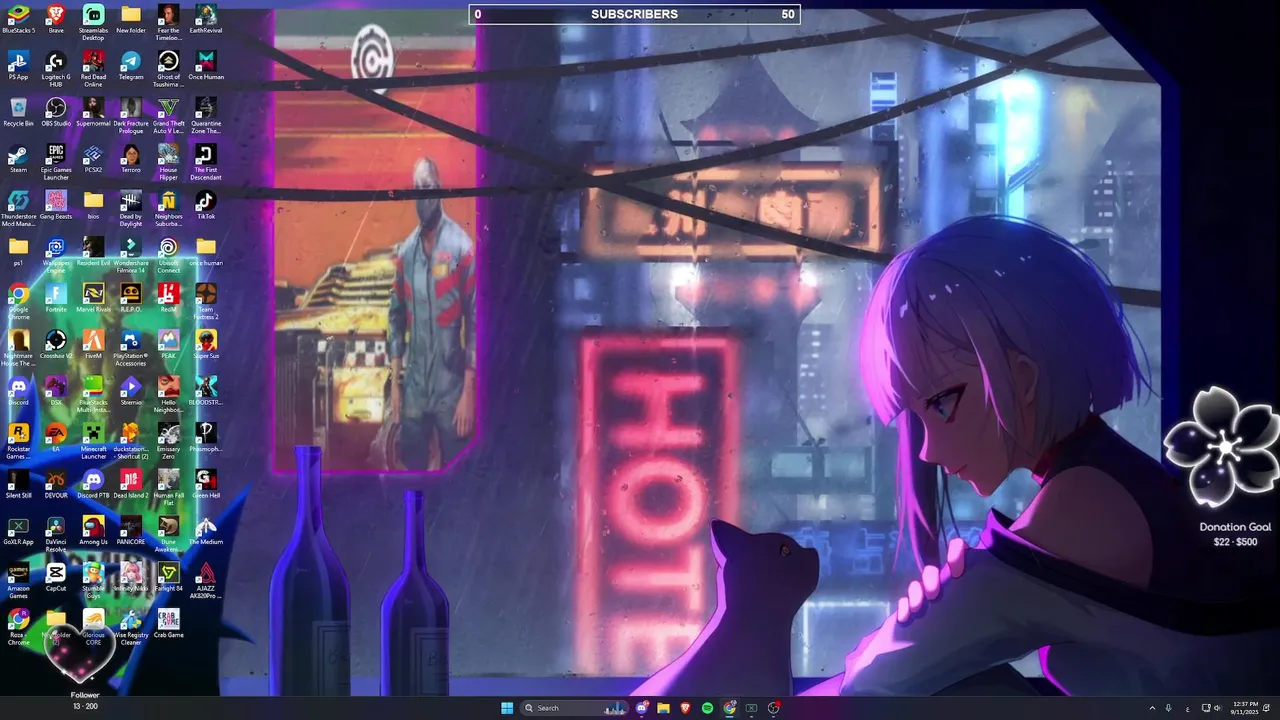
Task: Select Dead by Daylight icon
Action: click(131, 200)
